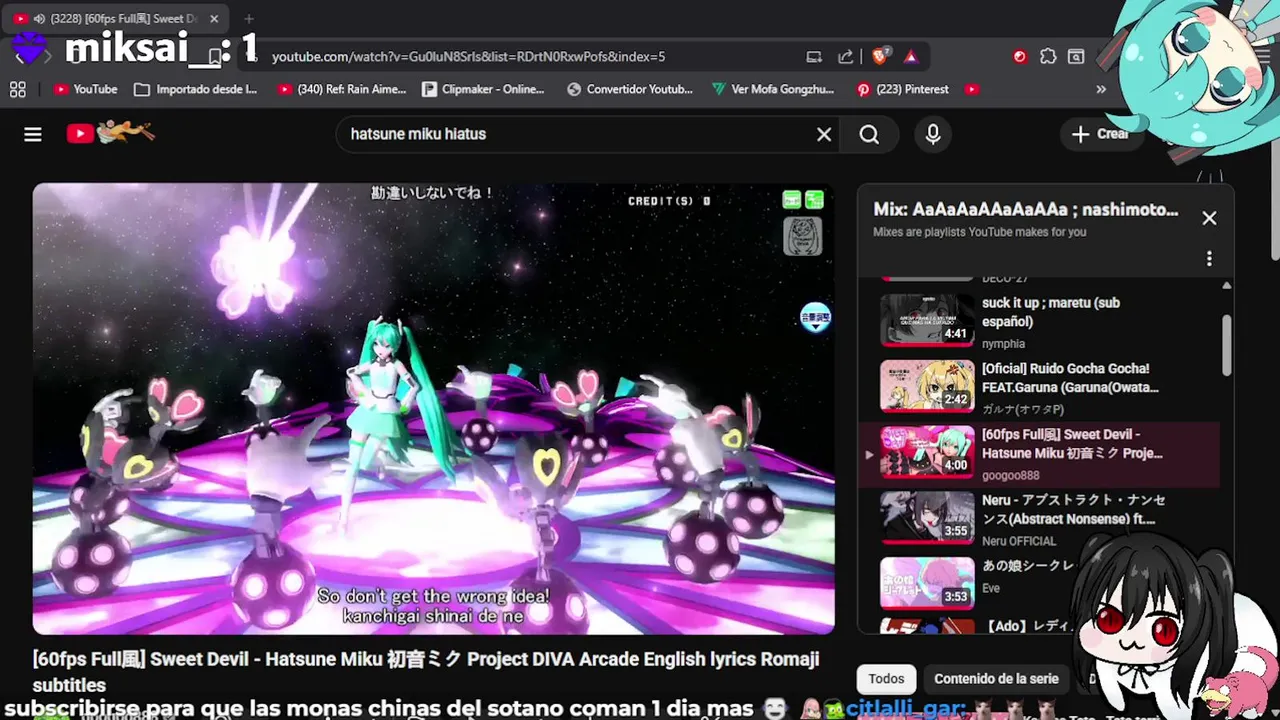Open 'Ver Mofa Gongzhu...' bookmark
This screenshot has width=1280, height=720.
[x=773, y=89]
